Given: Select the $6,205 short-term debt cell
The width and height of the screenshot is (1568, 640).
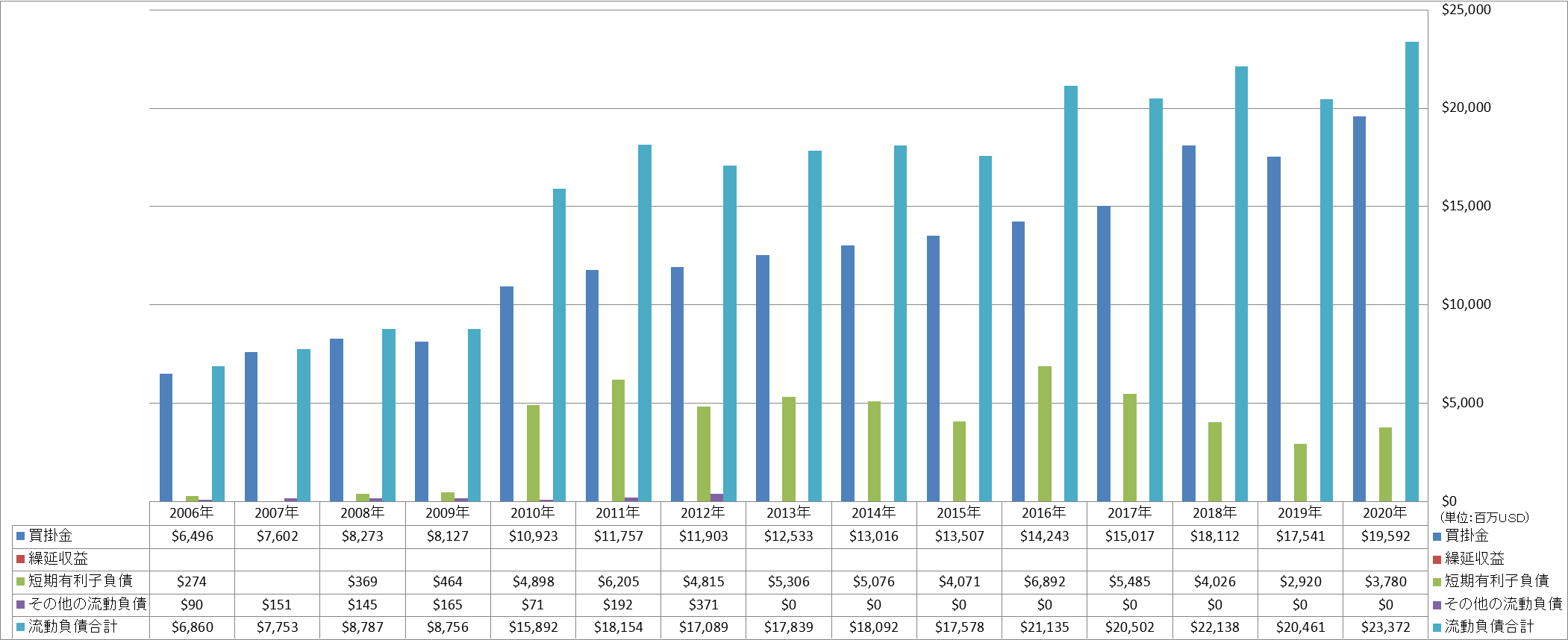Looking at the screenshot, I should tap(618, 582).
